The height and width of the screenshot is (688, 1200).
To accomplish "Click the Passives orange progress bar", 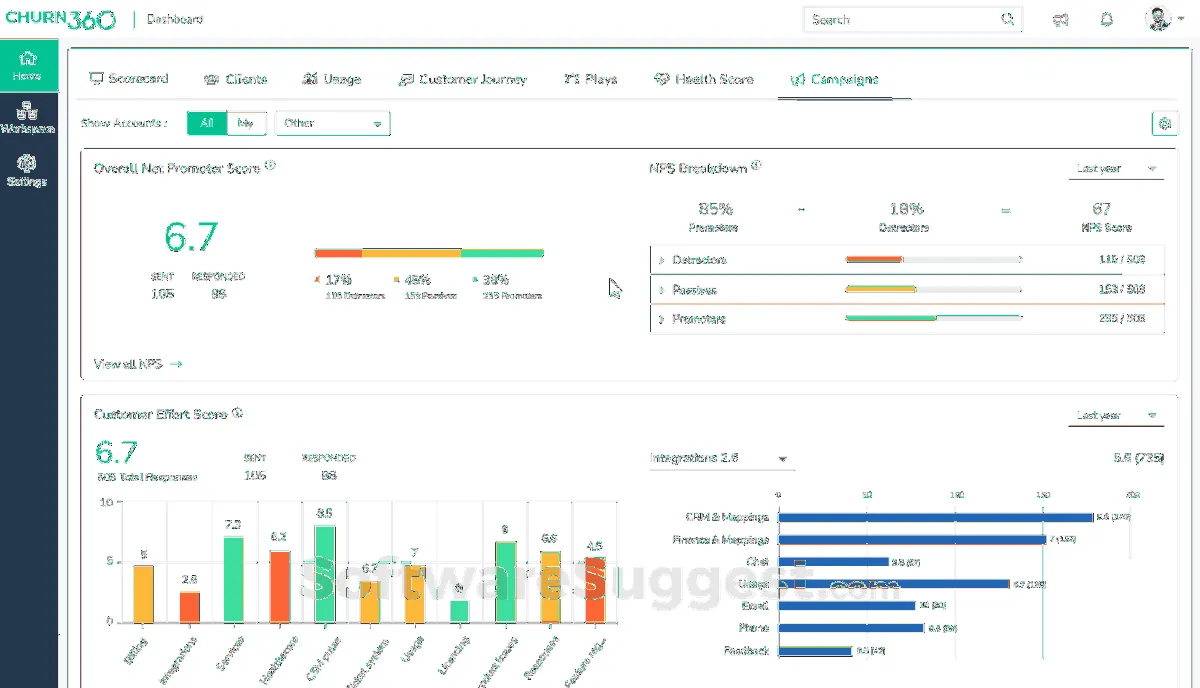I will [x=881, y=289].
